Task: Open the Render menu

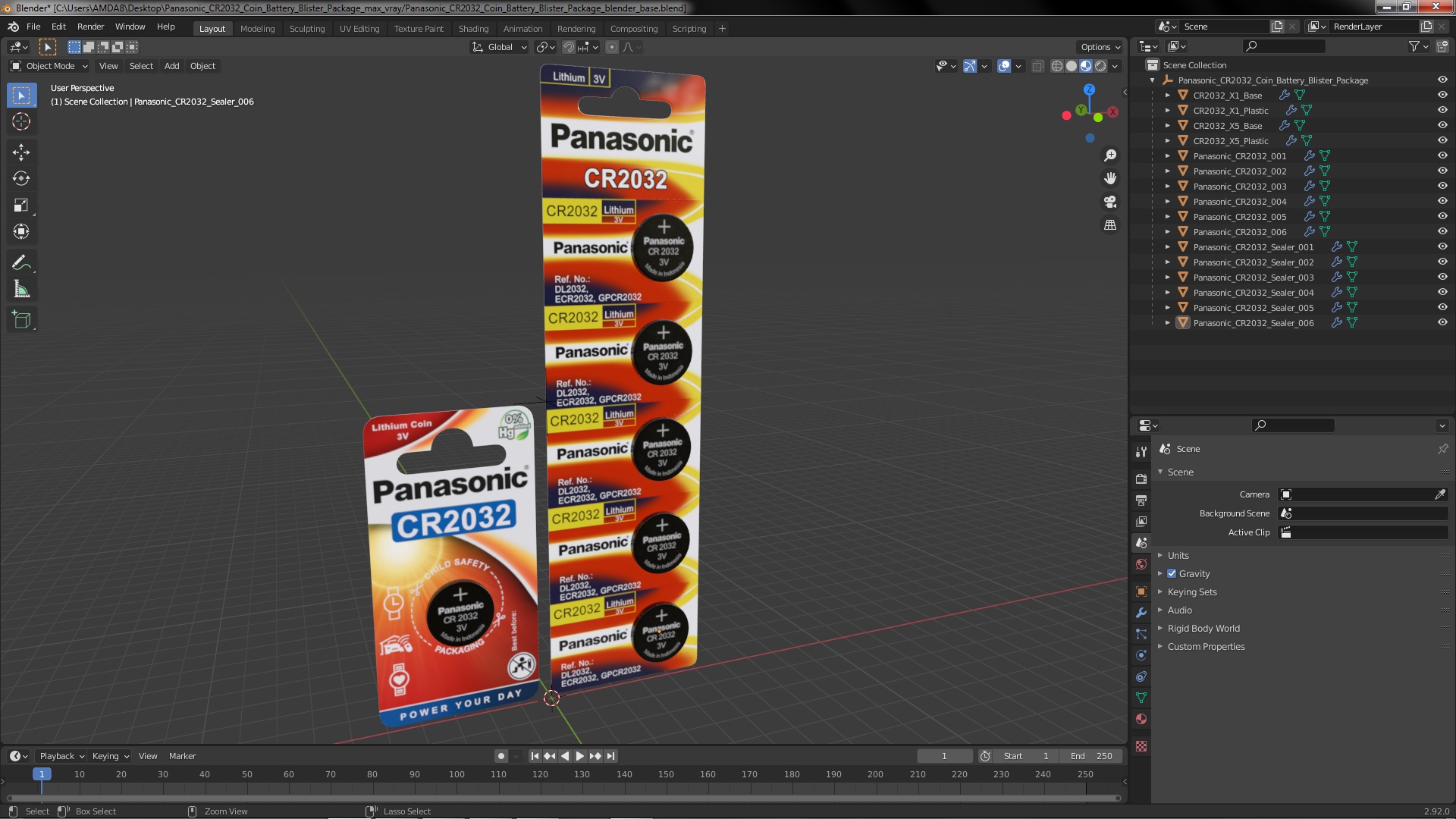Action: 90,27
